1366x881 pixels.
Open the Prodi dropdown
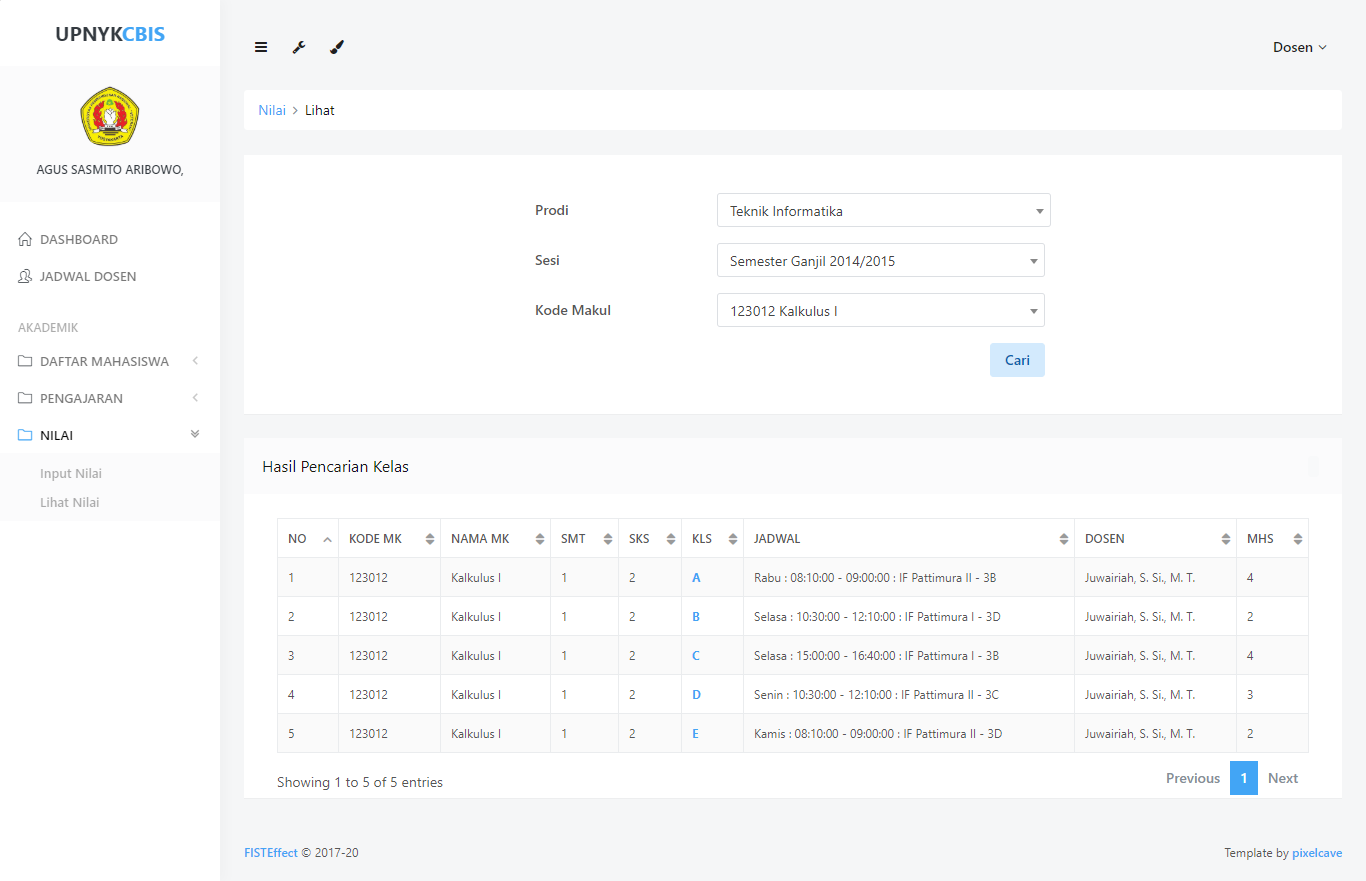(883, 211)
